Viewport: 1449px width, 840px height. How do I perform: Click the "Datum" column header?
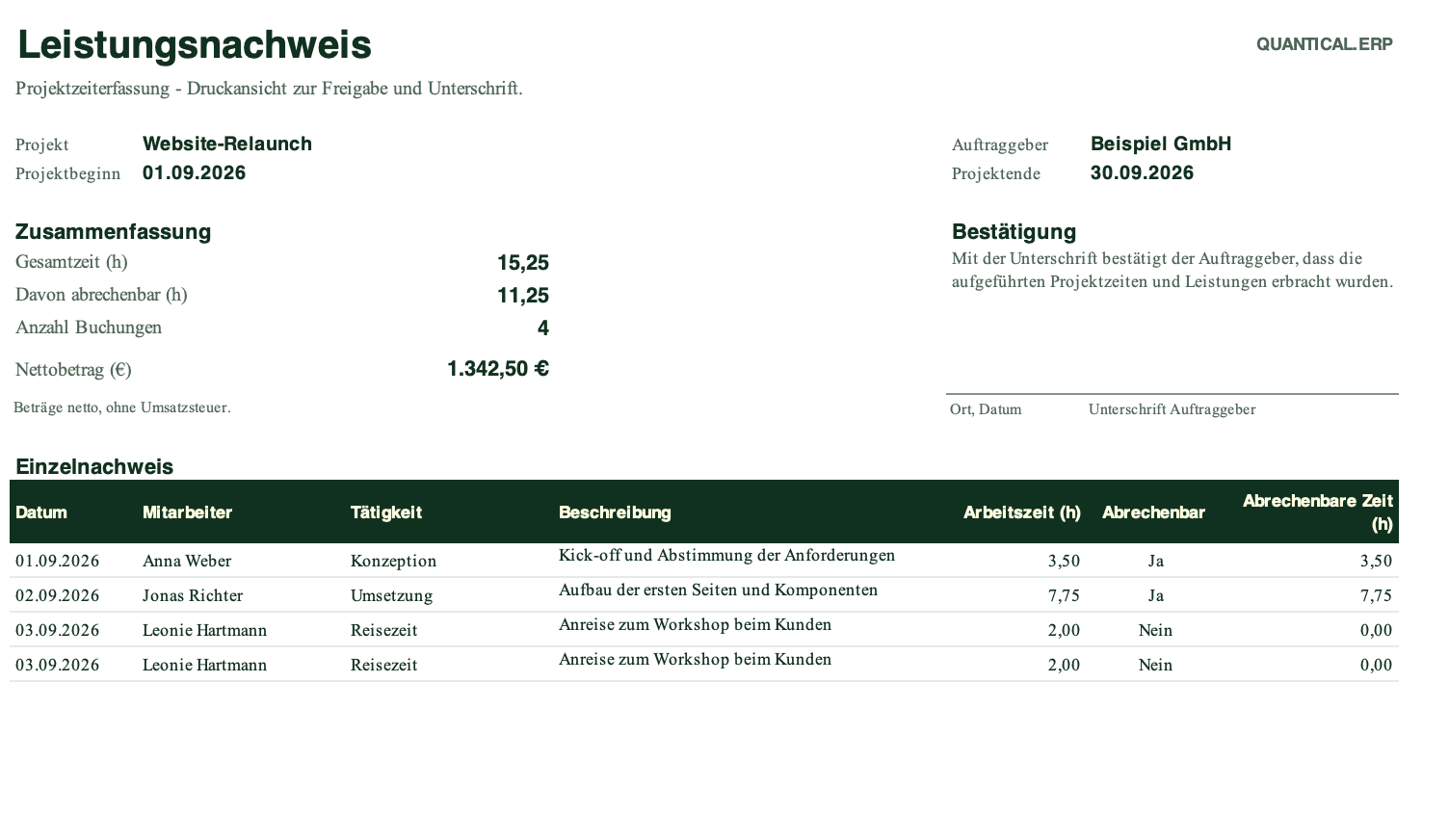[x=41, y=512]
